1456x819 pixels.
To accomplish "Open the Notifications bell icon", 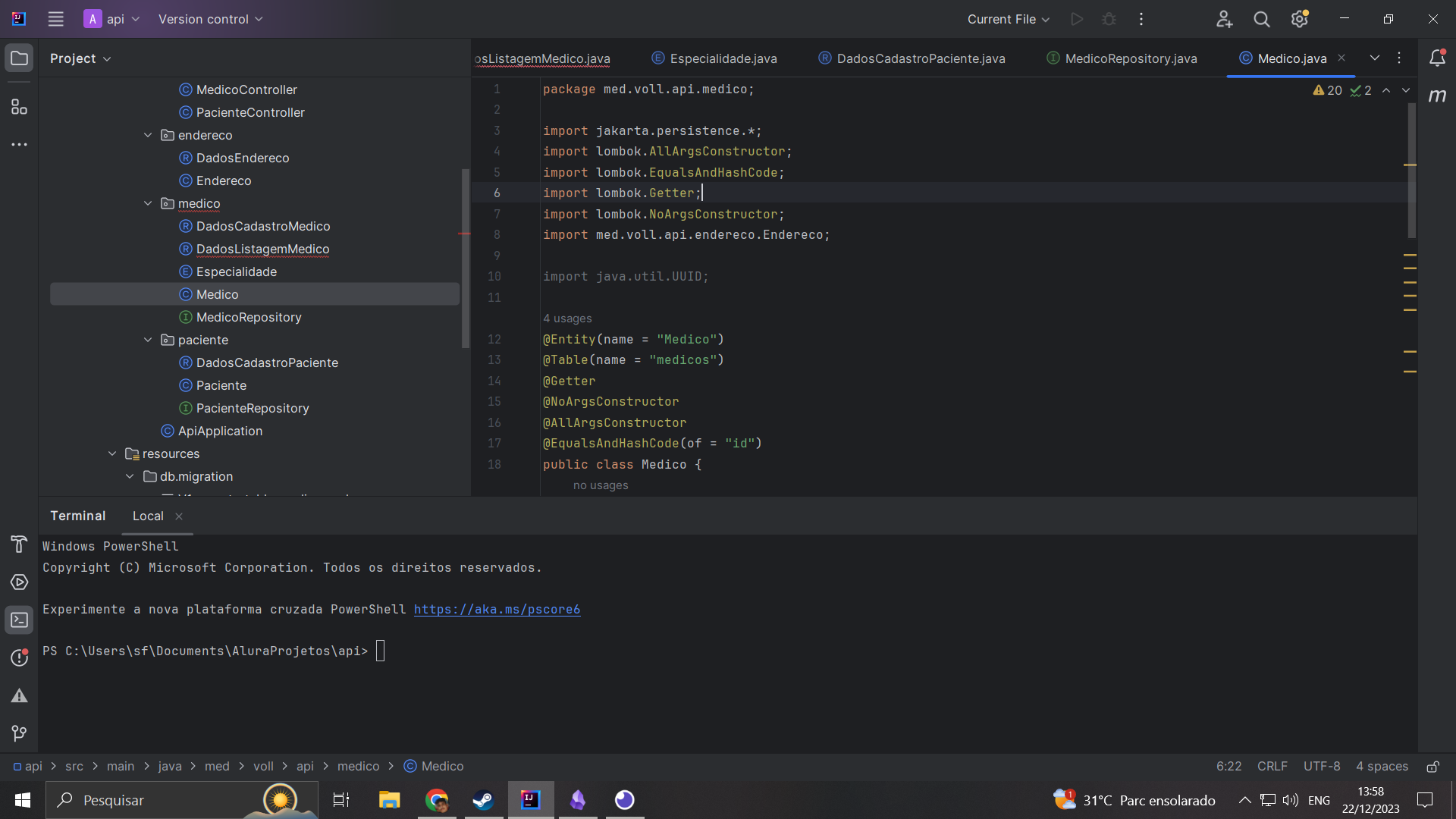I will 1437,58.
